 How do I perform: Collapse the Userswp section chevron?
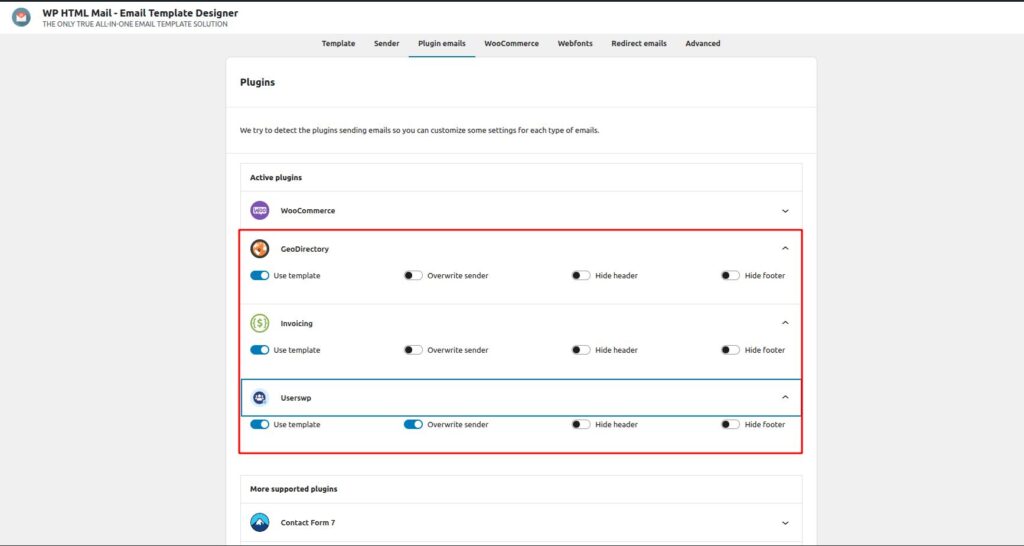point(785,397)
